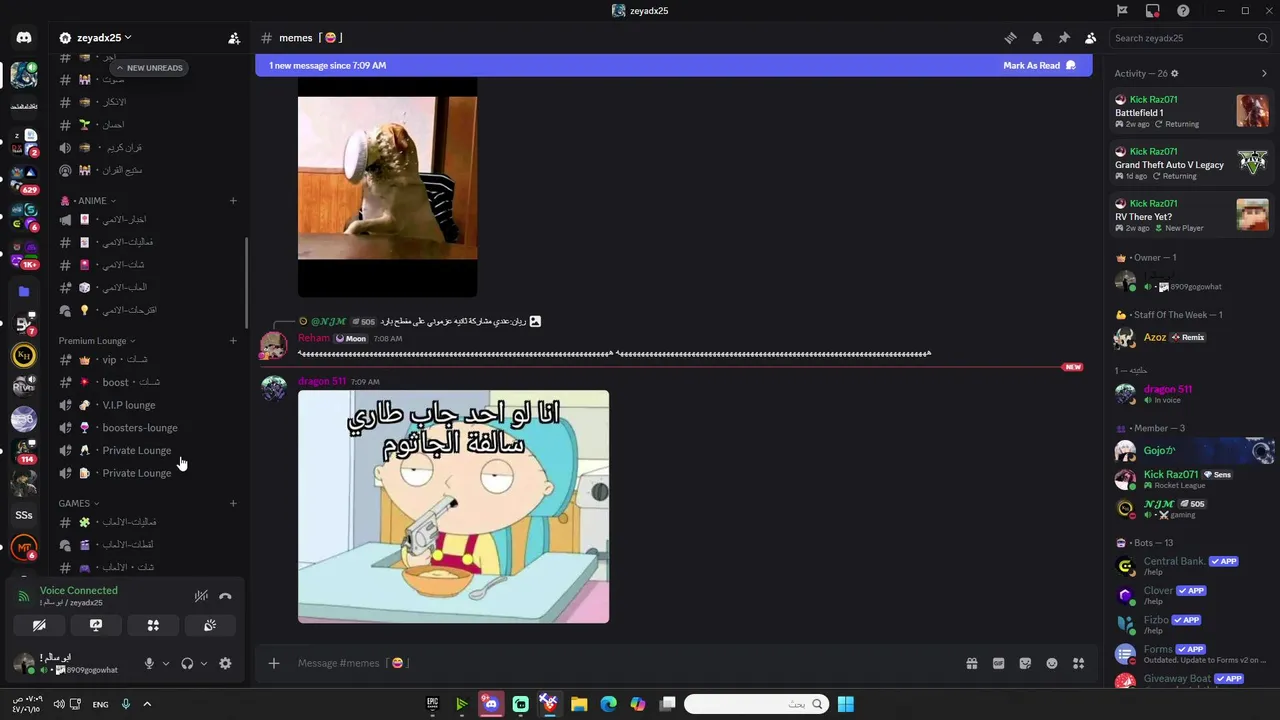Collapse the Premium Lounge category
Viewport: 1280px width, 720px height.
(x=96, y=341)
